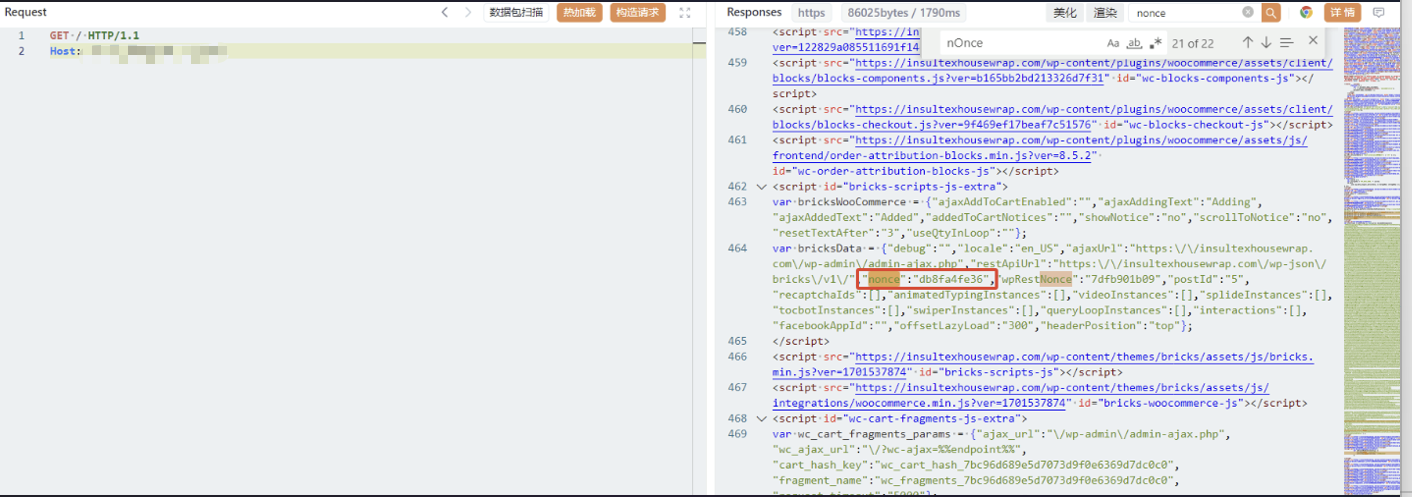The height and width of the screenshot is (497, 1412).
Task: Click the 美化 beautify button
Action: pyautogui.click(x=1065, y=13)
